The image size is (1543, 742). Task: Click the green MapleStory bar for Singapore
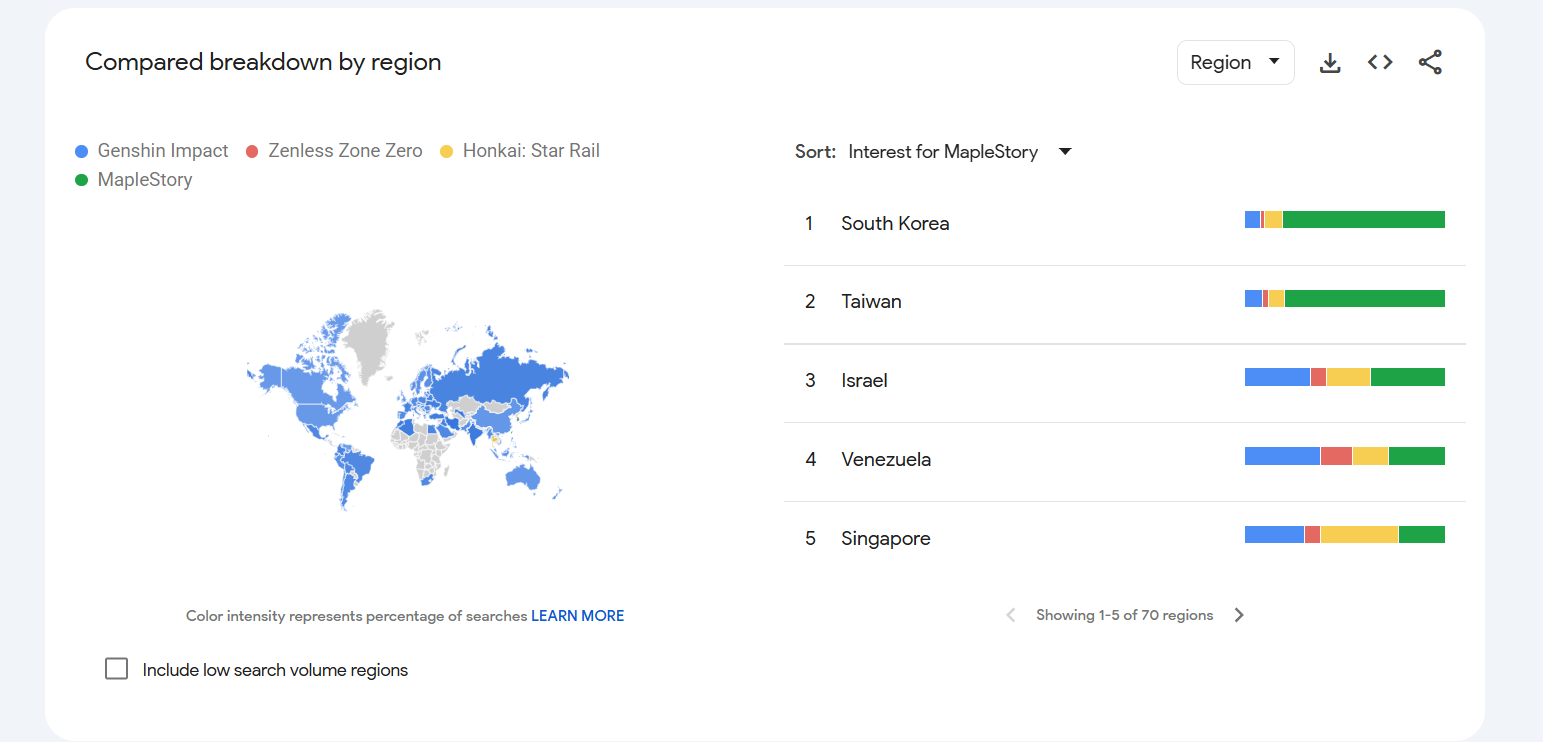point(1422,535)
